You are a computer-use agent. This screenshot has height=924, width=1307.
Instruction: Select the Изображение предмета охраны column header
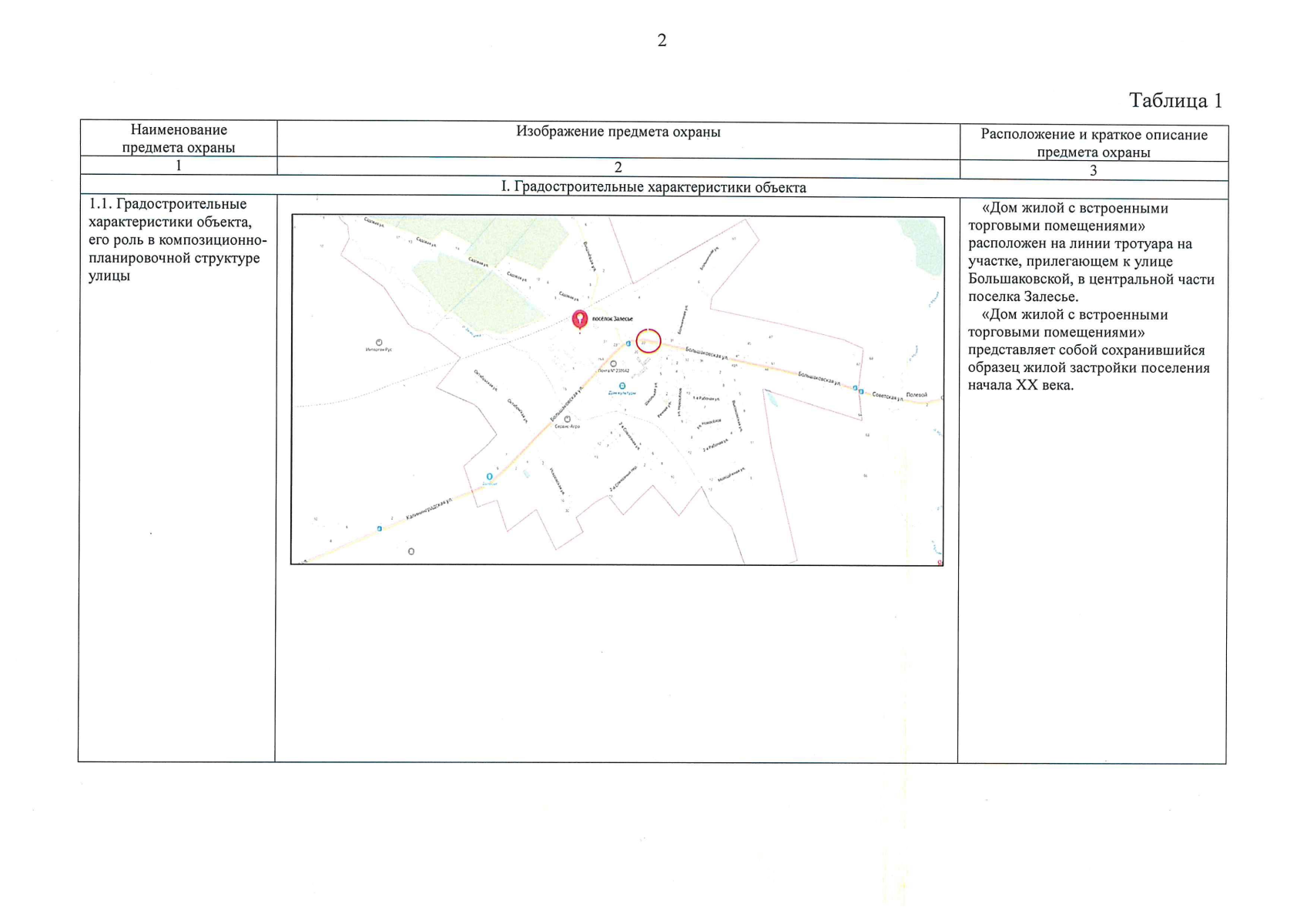point(618,132)
